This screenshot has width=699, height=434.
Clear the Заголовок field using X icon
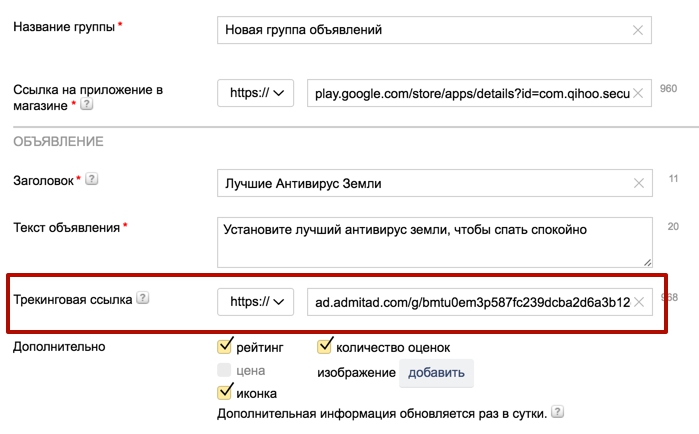click(638, 183)
